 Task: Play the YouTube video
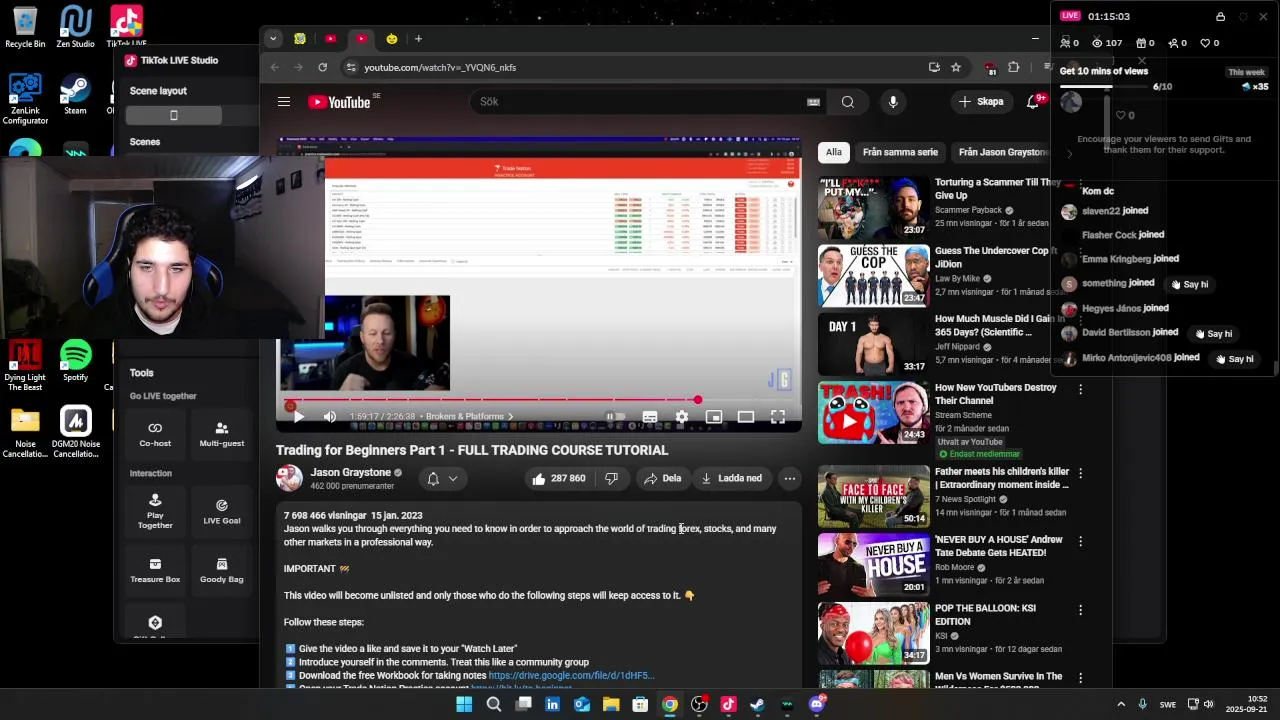point(297,417)
